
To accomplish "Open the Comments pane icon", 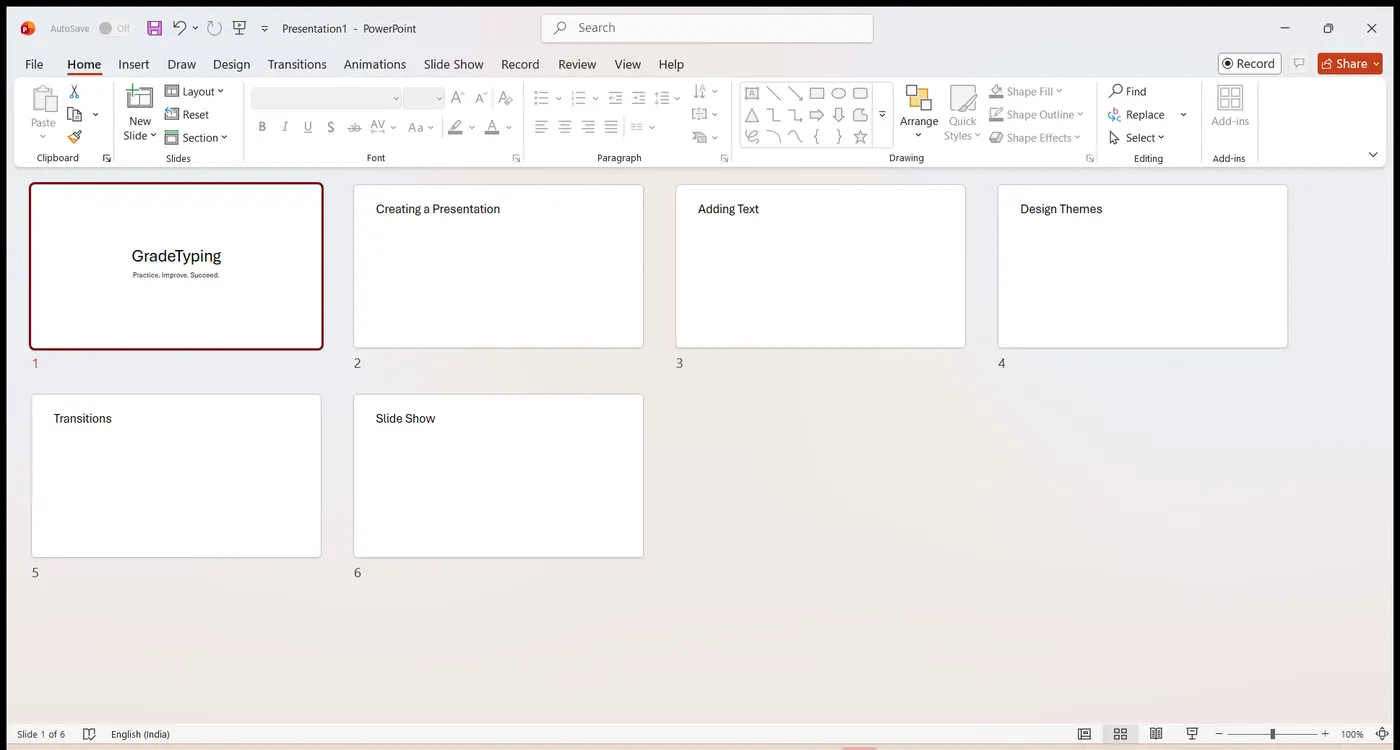I will click(x=1299, y=64).
